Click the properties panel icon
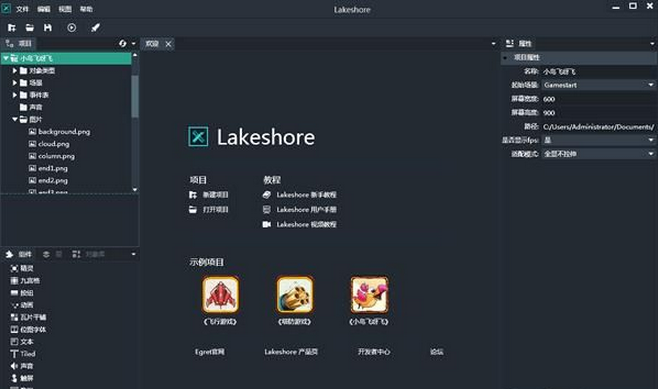 [x=509, y=43]
